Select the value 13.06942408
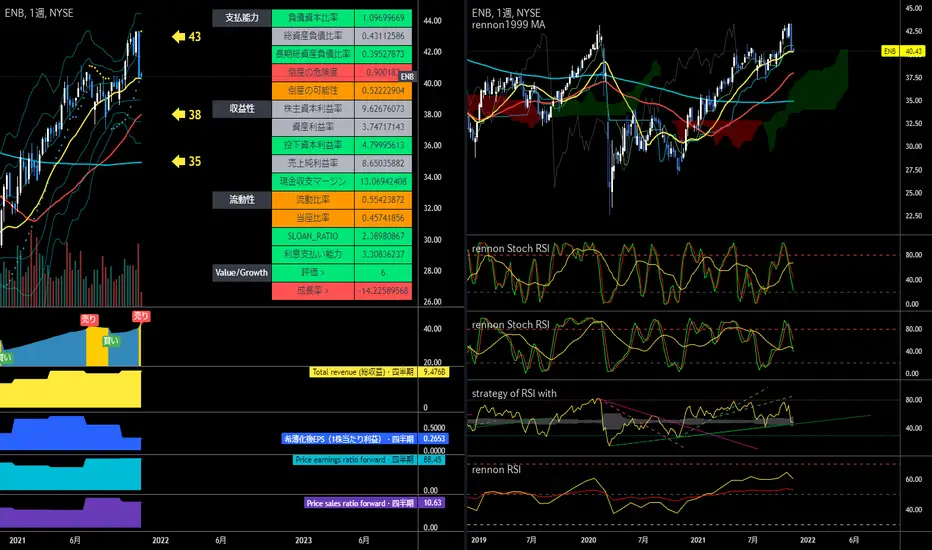The width and height of the screenshot is (932, 550). pyautogui.click(x=383, y=181)
